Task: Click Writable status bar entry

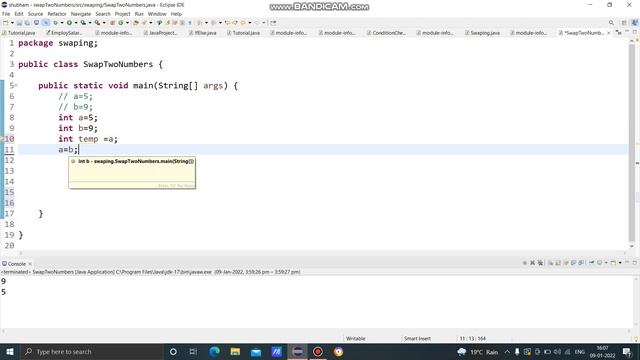Action: coord(356,338)
